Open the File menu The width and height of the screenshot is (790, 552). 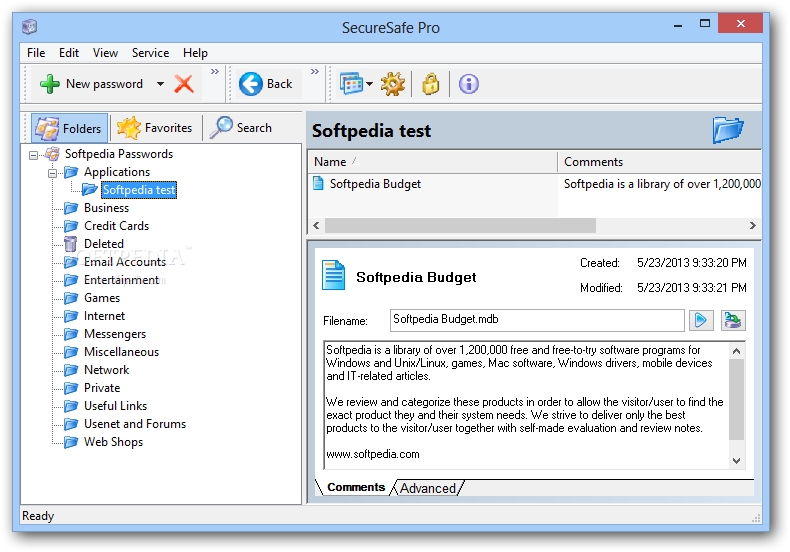pos(36,53)
